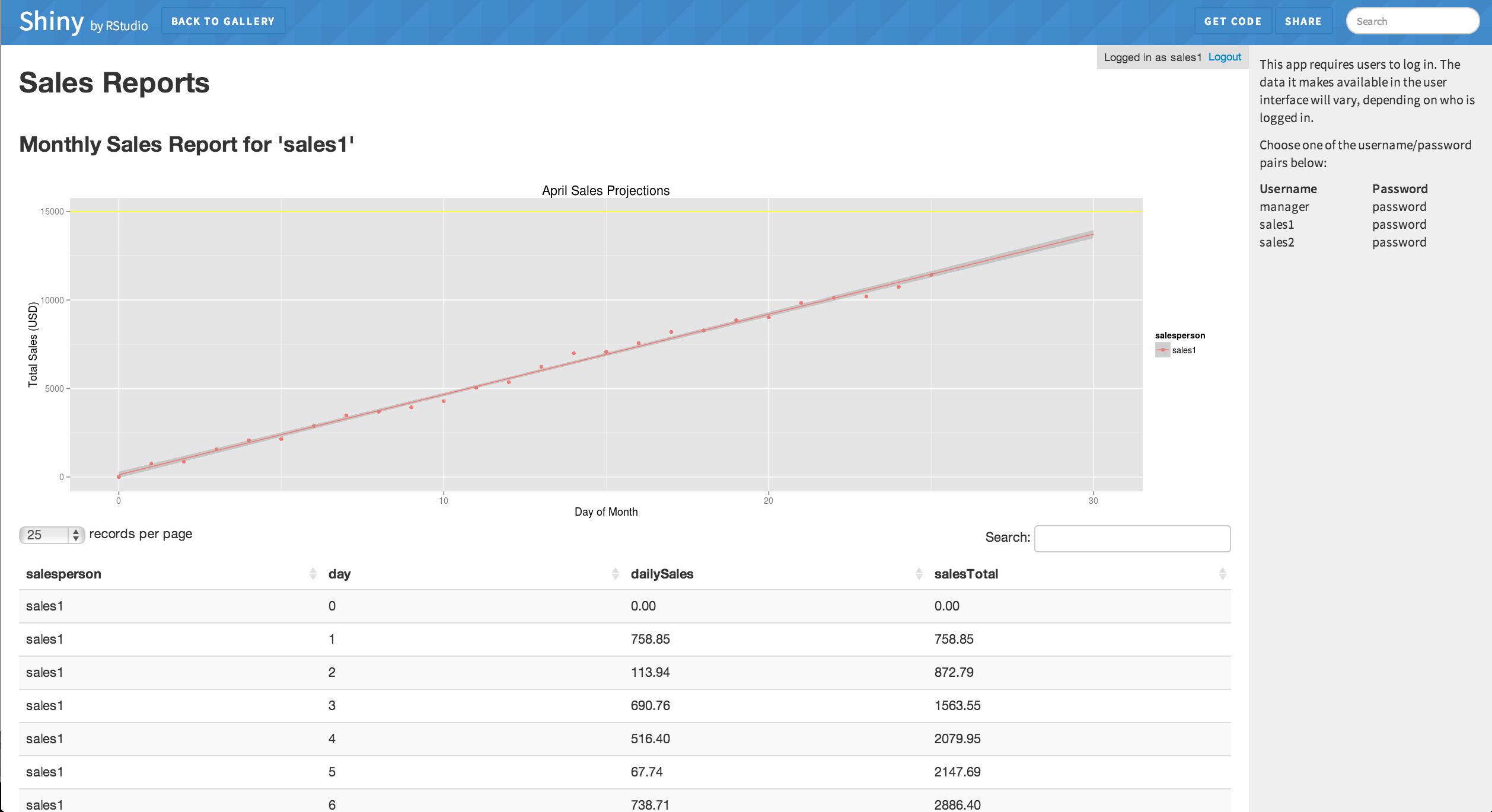Open the records per page dropdown
Viewport: 1492px width, 812px height.
click(x=50, y=535)
